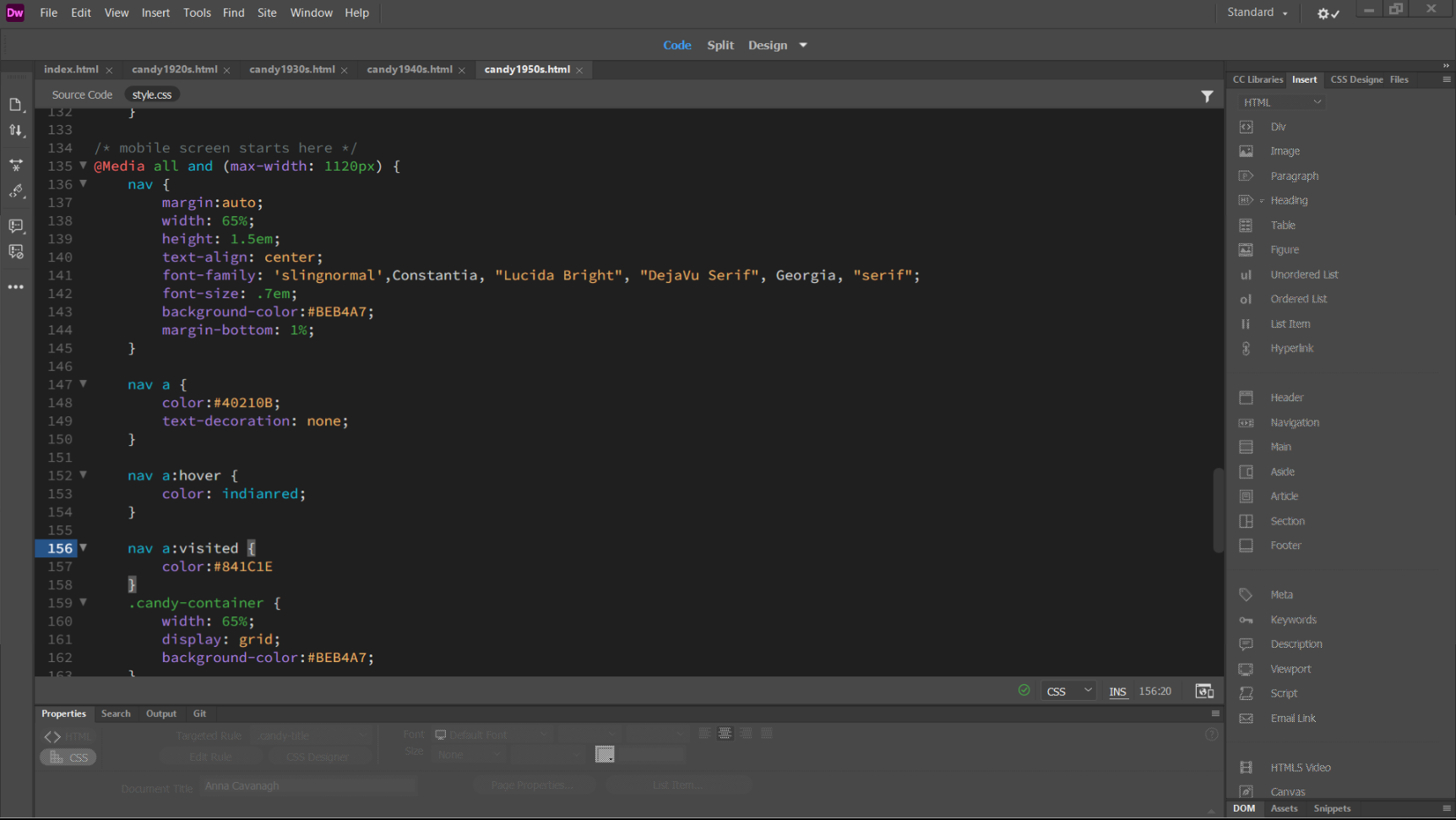The height and width of the screenshot is (820, 1456).
Task: Click the code editor vertical scrollbar
Action: point(1218,510)
